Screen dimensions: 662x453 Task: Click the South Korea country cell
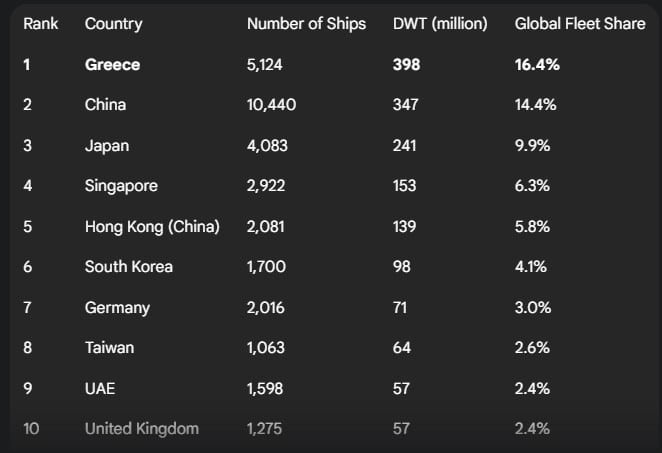tap(129, 266)
